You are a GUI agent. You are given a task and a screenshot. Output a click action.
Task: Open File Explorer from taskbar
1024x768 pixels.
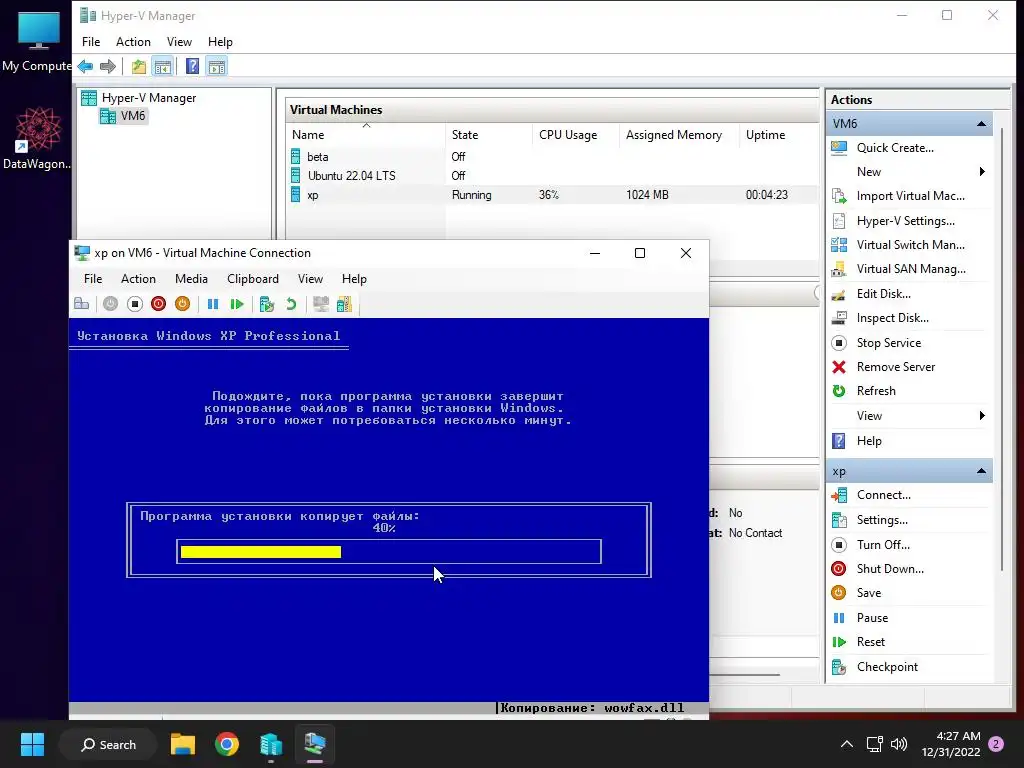coord(183,744)
